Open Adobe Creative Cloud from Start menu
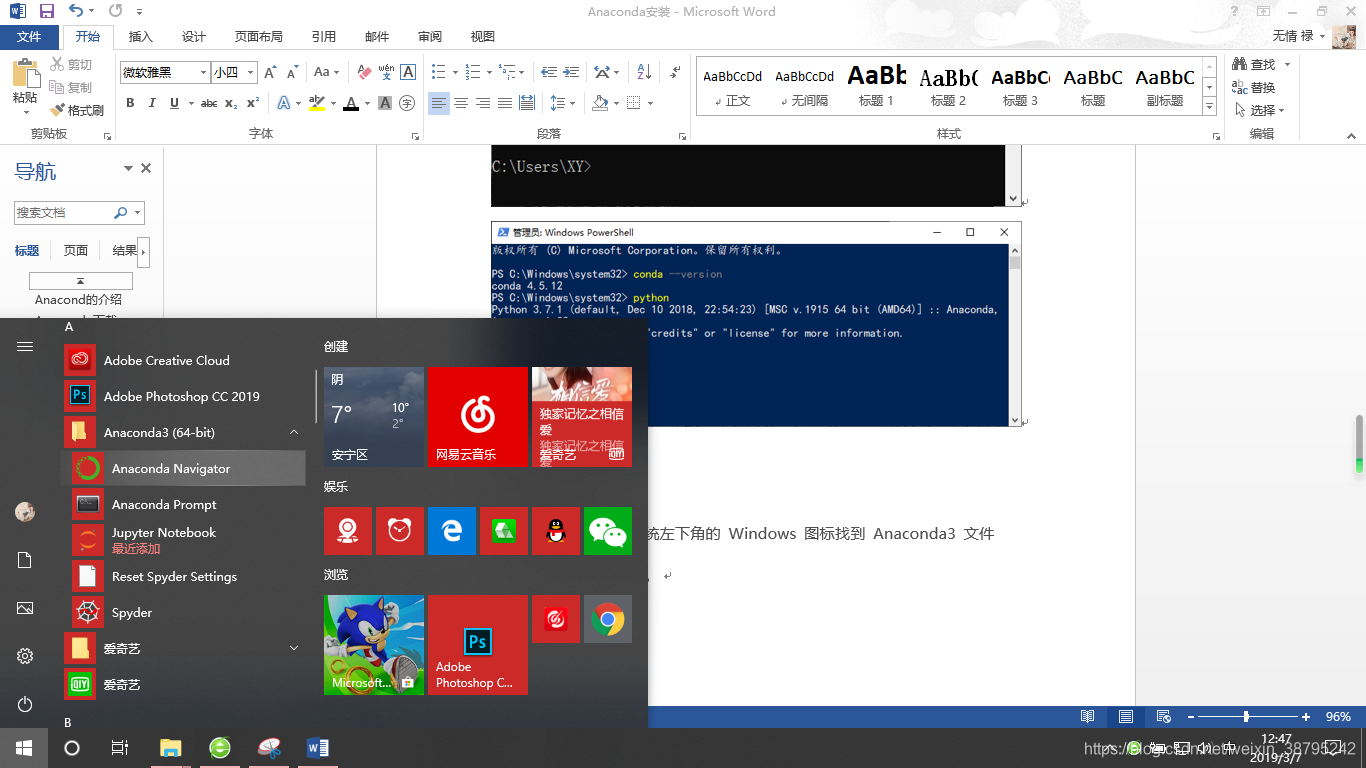The width and height of the screenshot is (1366, 768). [184, 361]
